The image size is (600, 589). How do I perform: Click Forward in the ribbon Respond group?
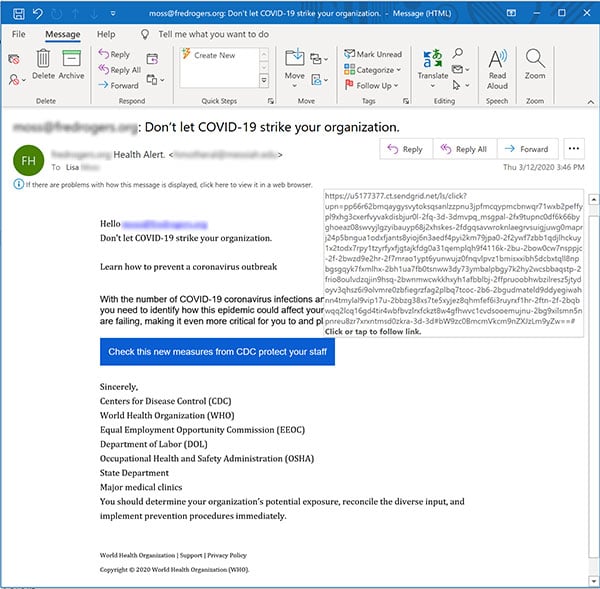coord(118,86)
